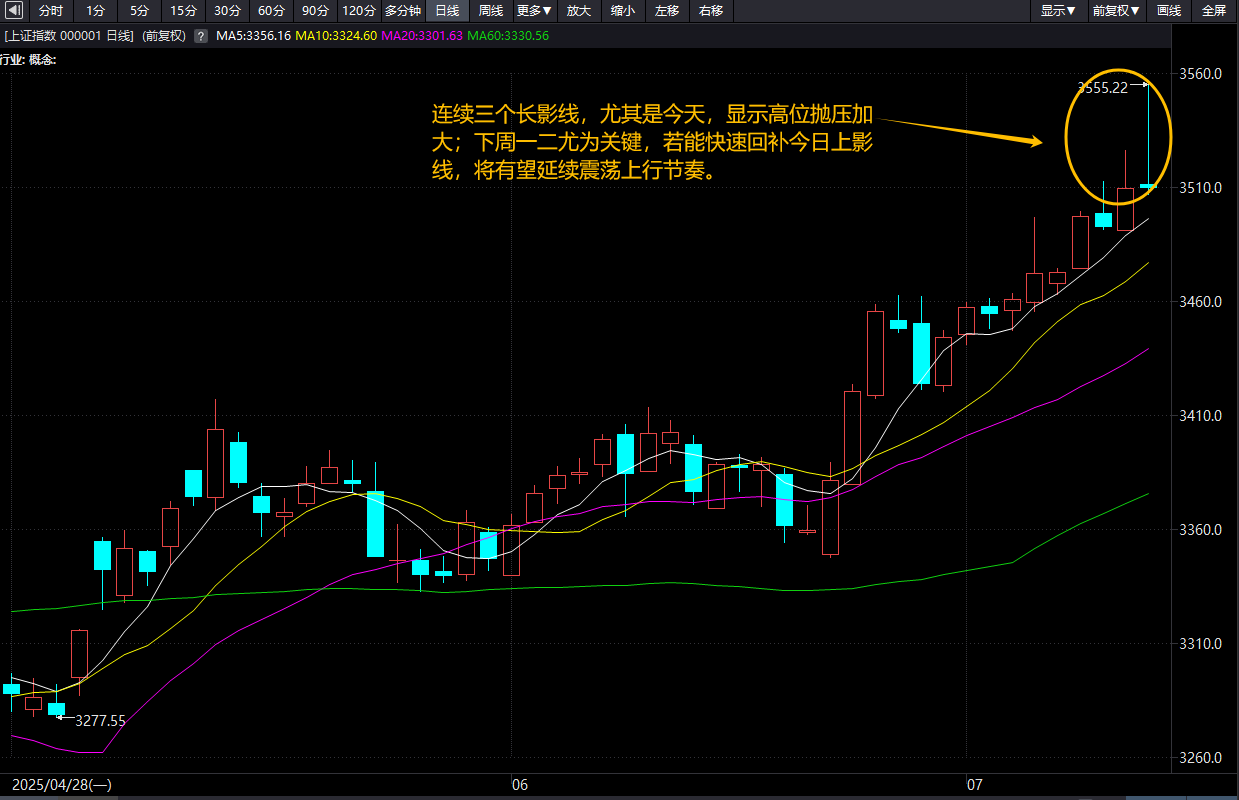Image resolution: width=1239 pixels, height=800 pixels.
Task: Click the 3410.0 price axis label
Action: [x=1203, y=416]
